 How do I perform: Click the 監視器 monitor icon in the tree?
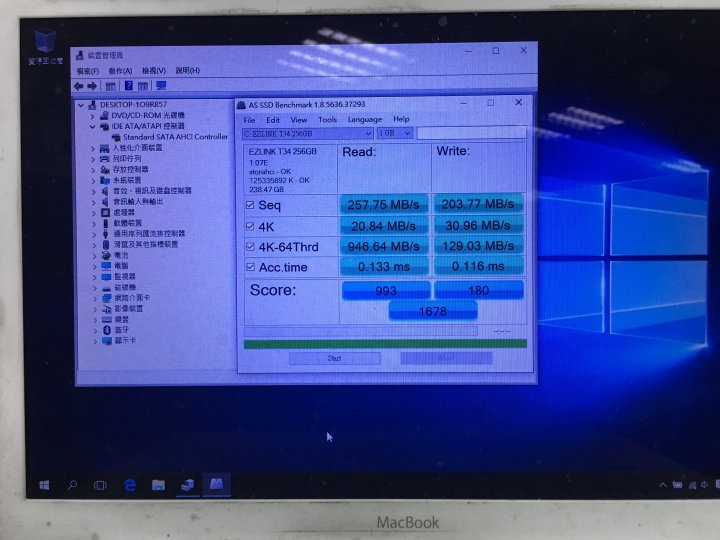tap(106, 276)
